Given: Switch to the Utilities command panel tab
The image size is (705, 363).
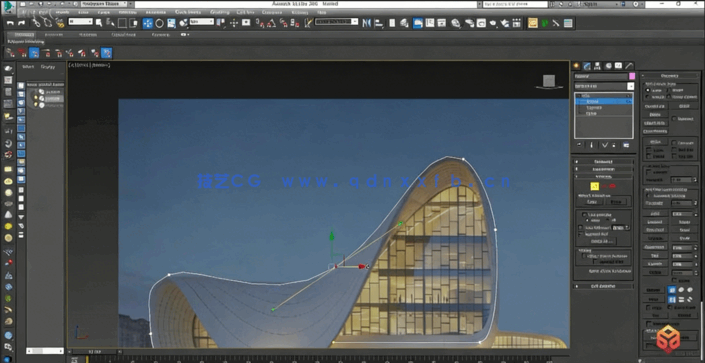Looking at the screenshot, I should coord(629,66).
